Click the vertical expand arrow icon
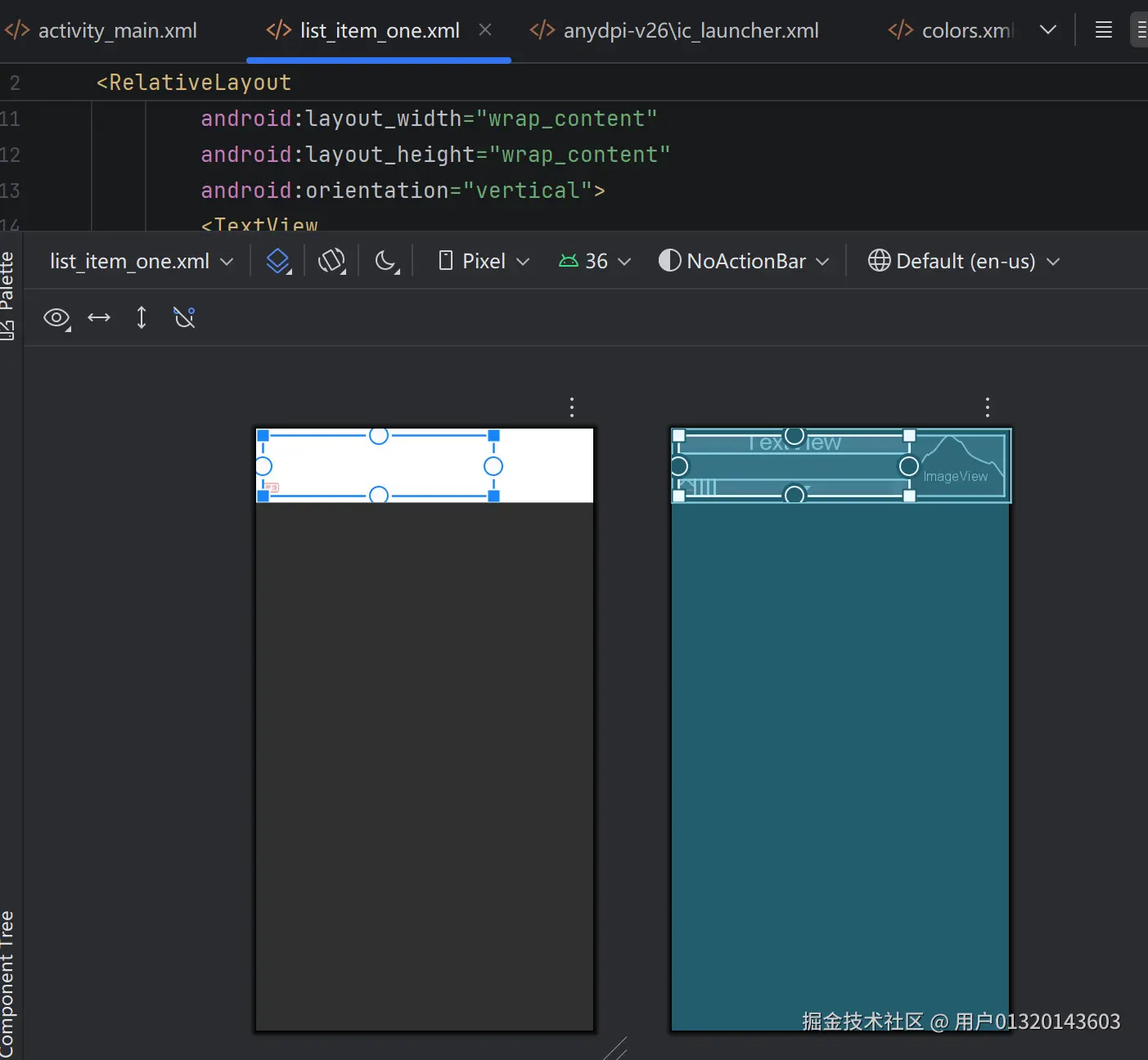Image resolution: width=1148 pixels, height=1060 pixels. coord(142,317)
